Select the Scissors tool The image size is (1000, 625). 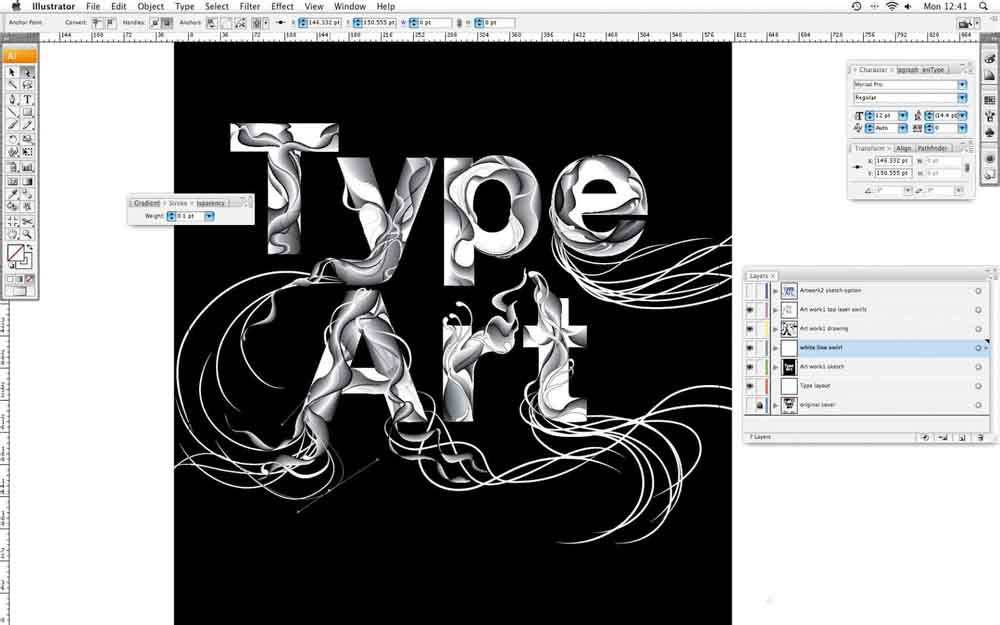coord(27,221)
